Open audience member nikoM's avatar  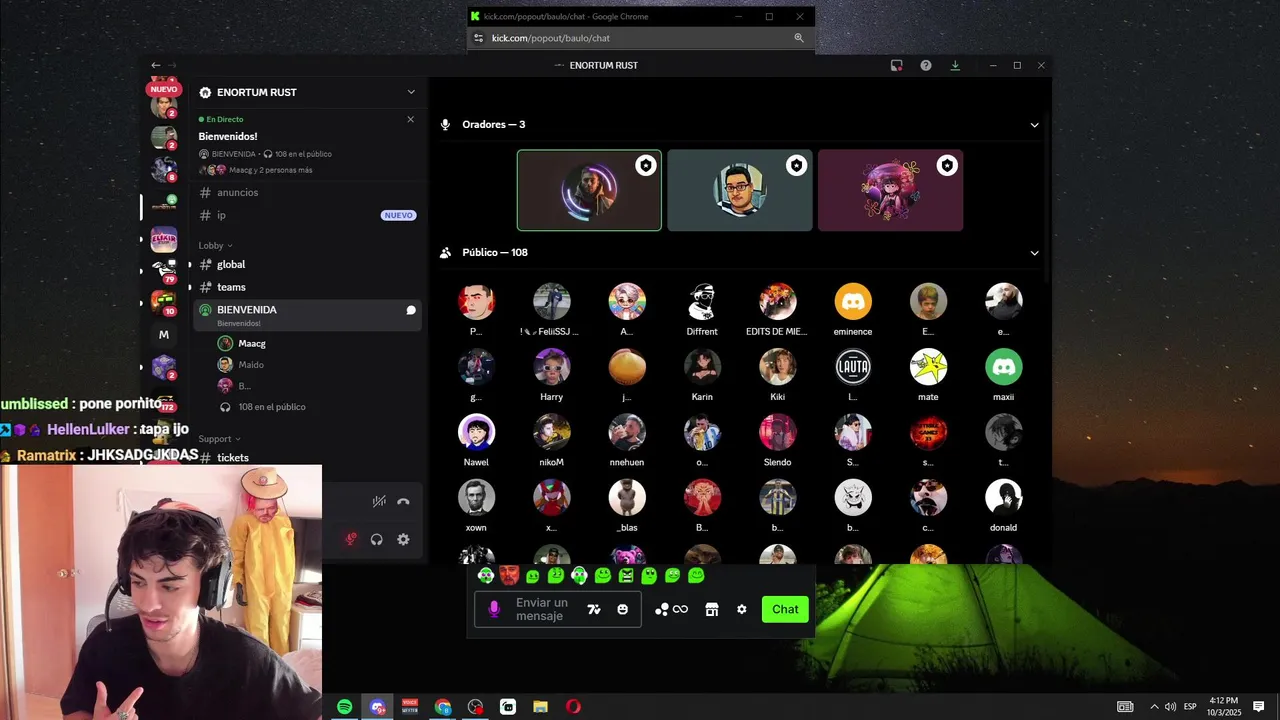[x=552, y=432]
